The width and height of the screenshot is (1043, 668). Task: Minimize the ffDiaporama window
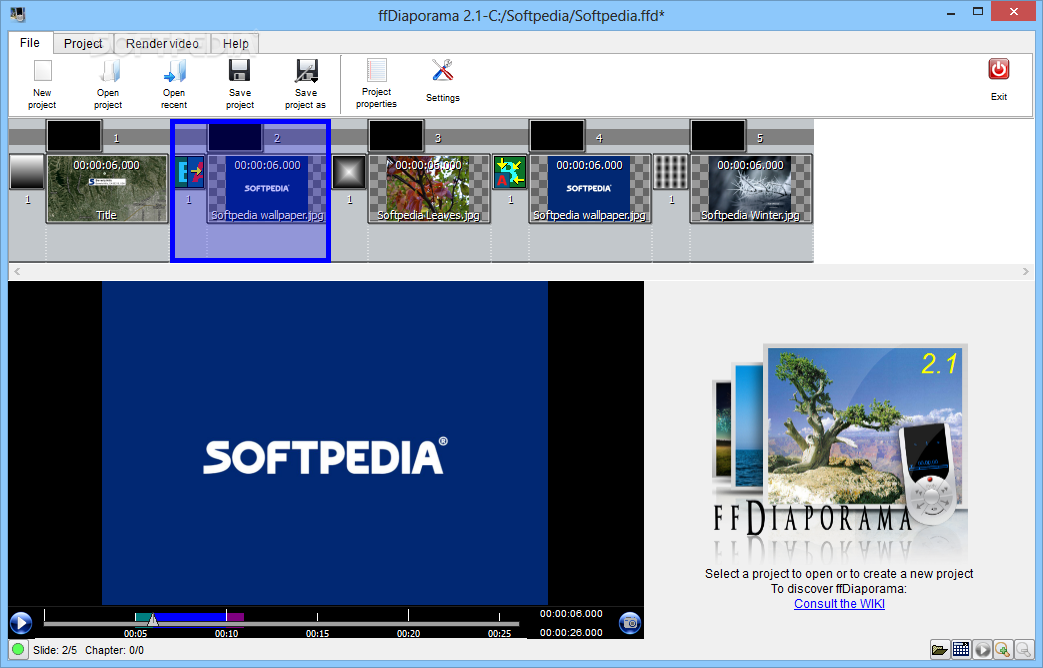click(952, 11)
